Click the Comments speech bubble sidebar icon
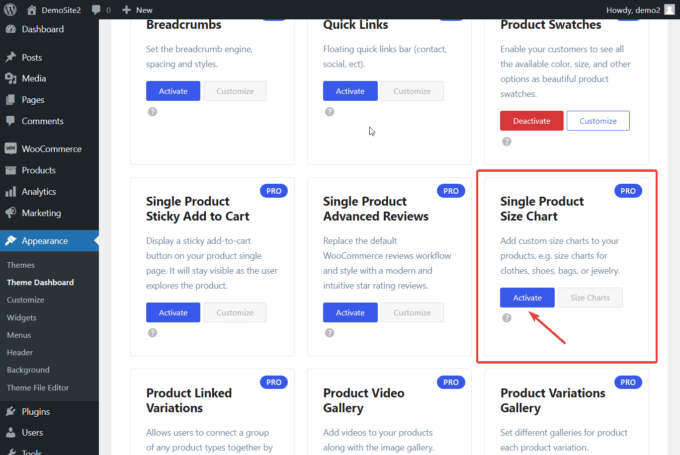Screen dimensions: 680x455 (x=11, y=121)
